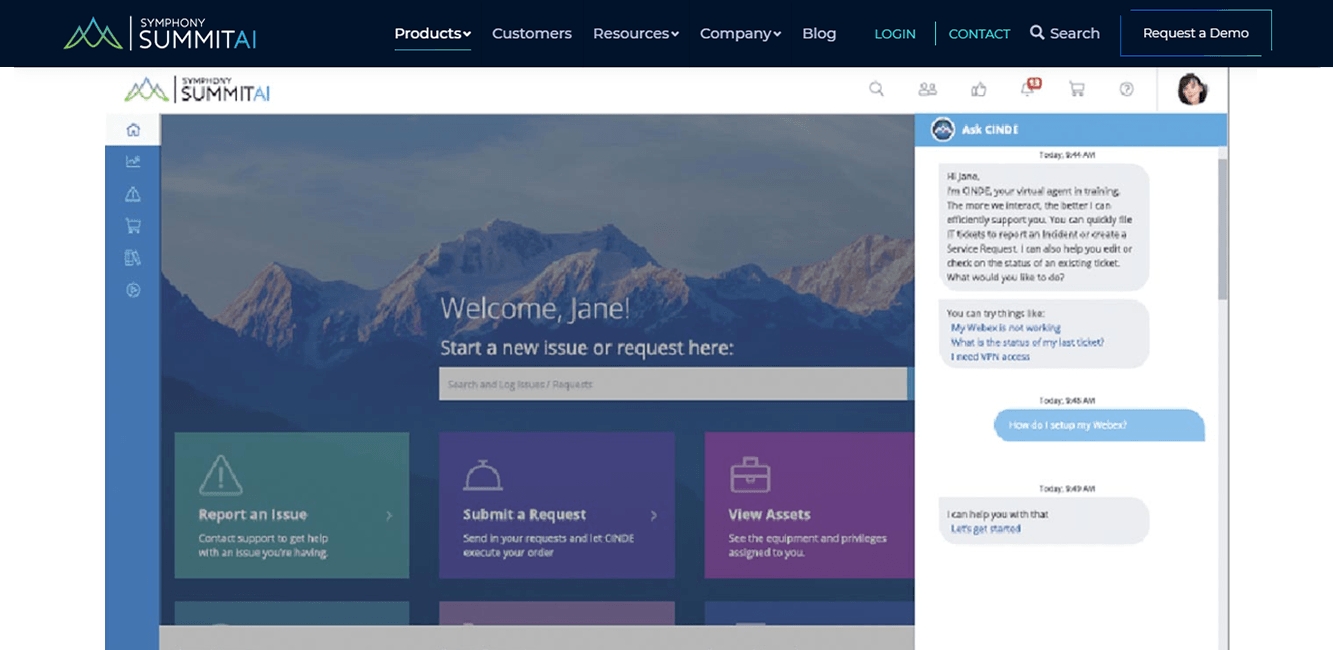Click the SymphonySummitAI logo in the website header
This screenshot has height=650, width=1333.
(x=160, y=33)
